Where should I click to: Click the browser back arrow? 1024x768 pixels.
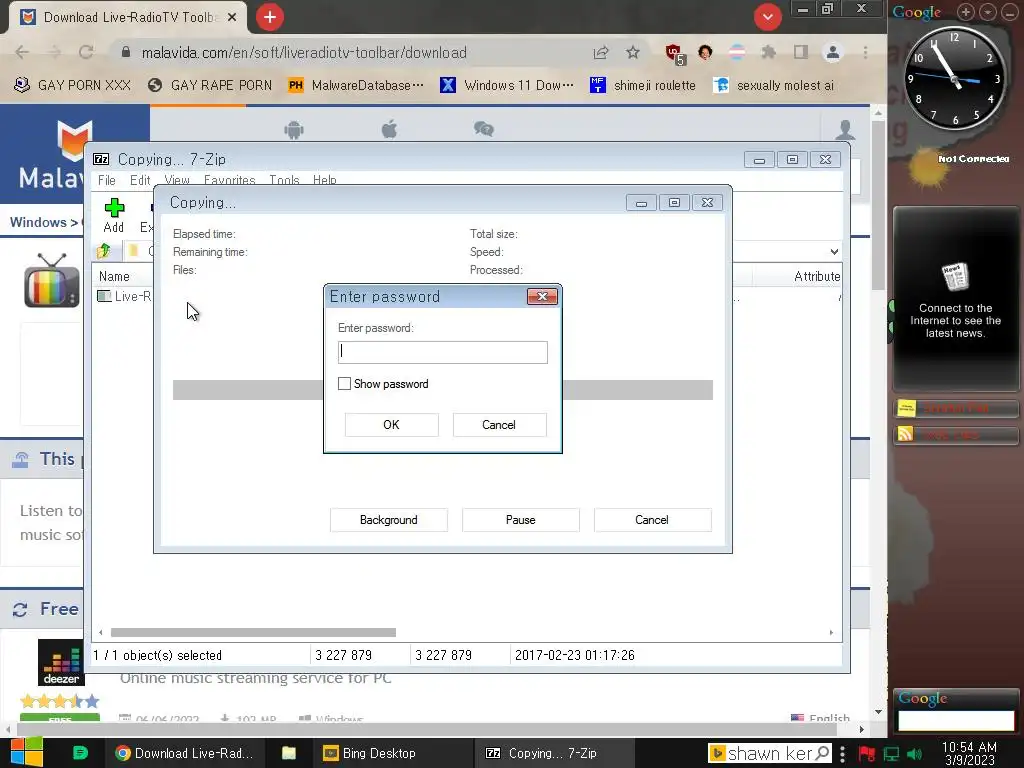pos(22,52)
